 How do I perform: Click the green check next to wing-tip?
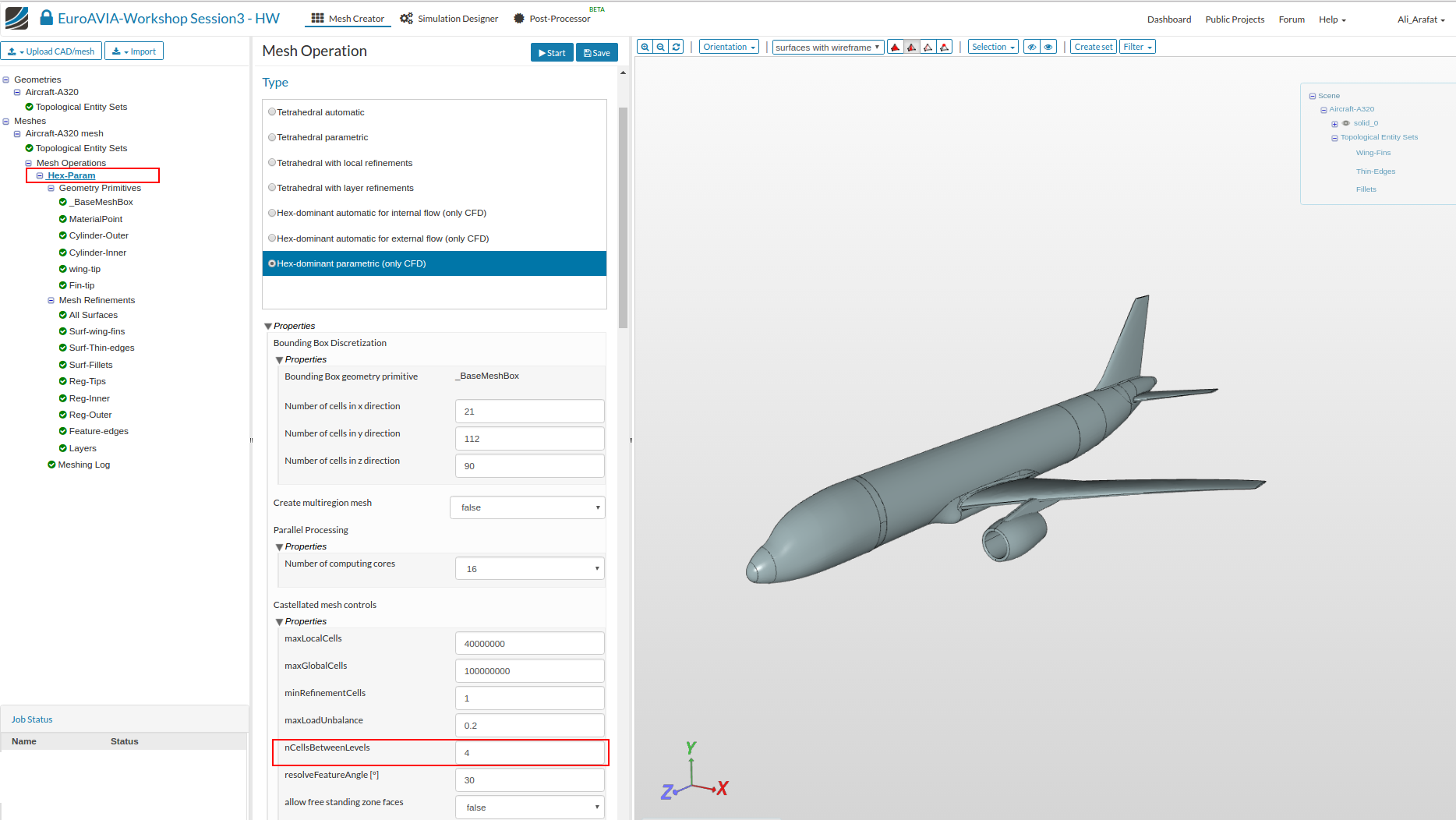[63, 269]
